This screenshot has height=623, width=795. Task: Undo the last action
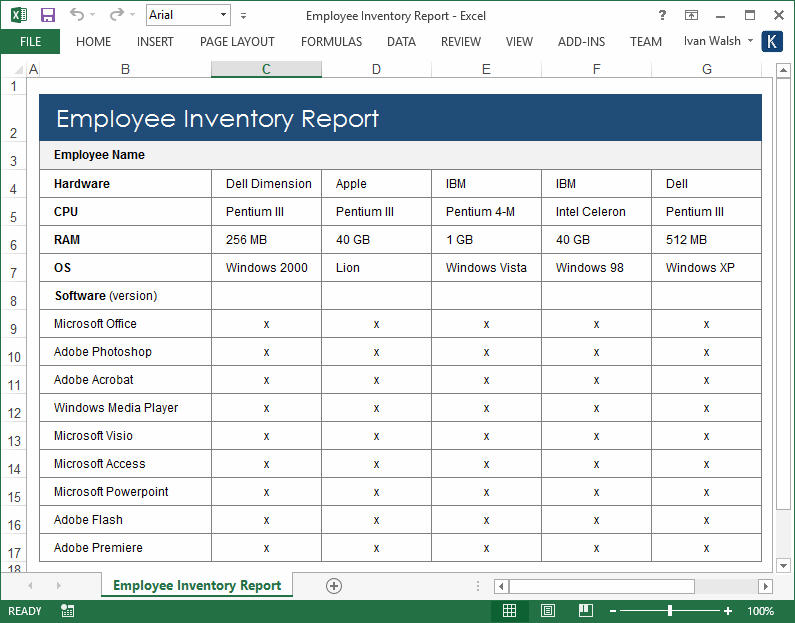pos(77,15)
